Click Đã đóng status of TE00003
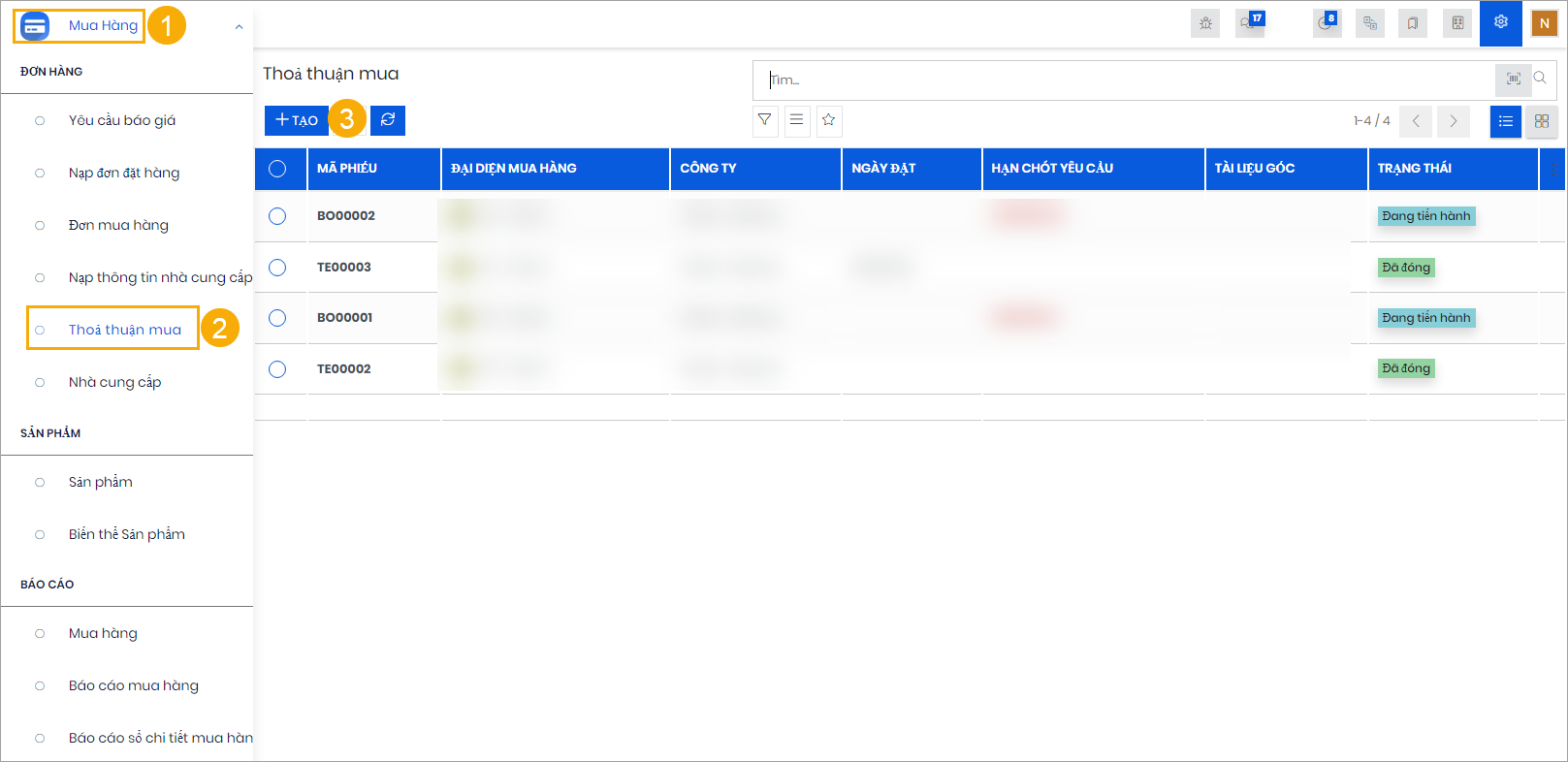The image size is (1568, 762). pos(1406,268)
